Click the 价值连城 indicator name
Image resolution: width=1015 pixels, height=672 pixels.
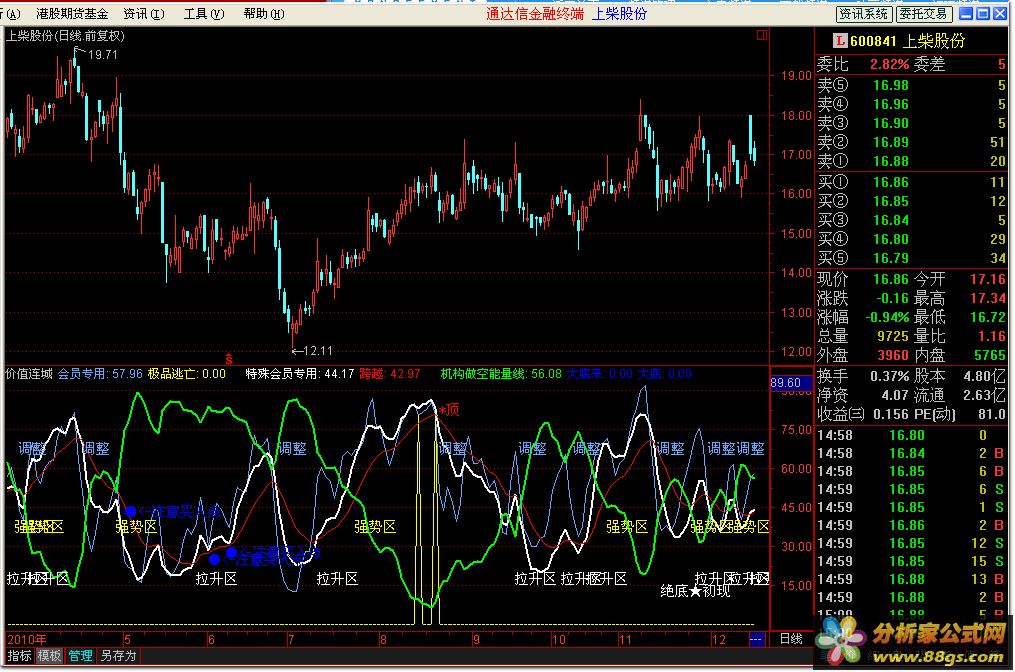click(x=29, y=374)
